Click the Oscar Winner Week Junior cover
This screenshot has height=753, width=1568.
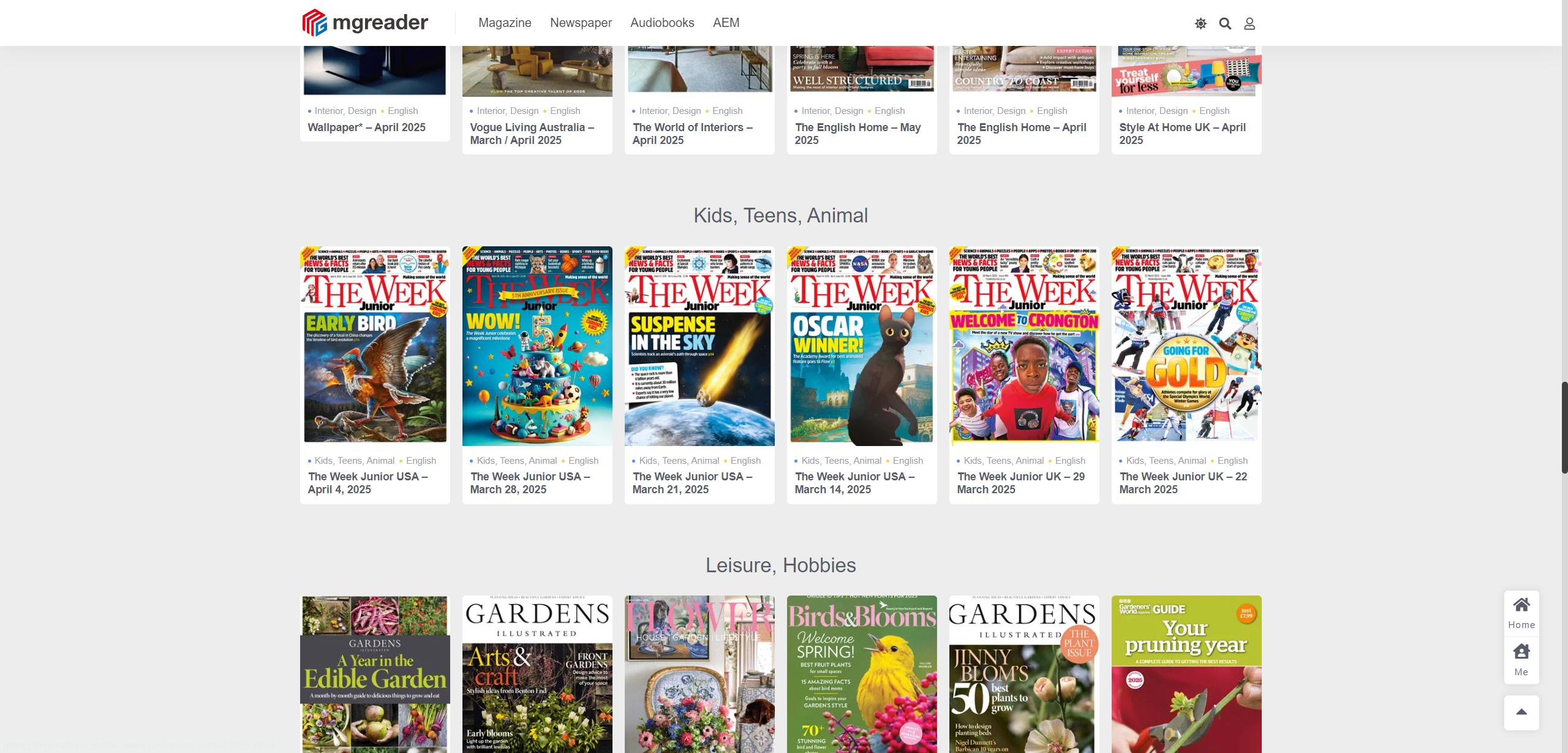point(862,346)
